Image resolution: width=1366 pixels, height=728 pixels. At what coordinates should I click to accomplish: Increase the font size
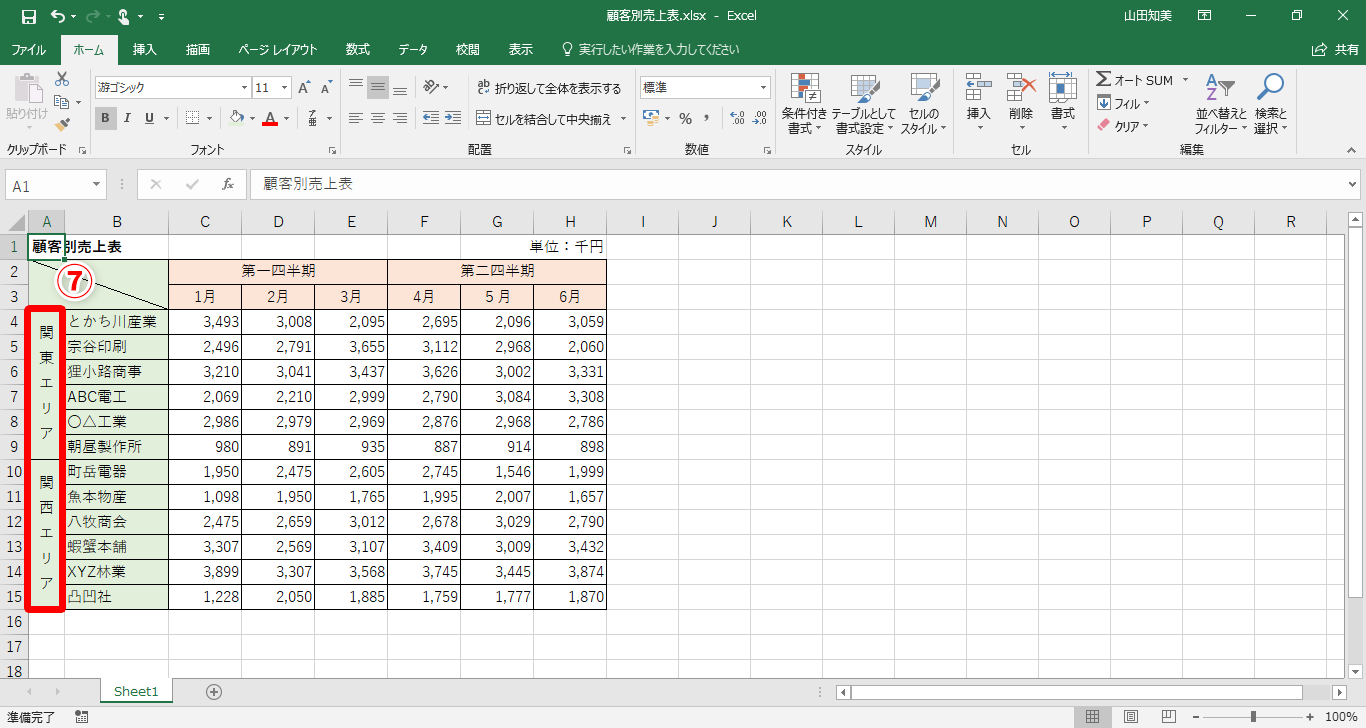point(304,88)
